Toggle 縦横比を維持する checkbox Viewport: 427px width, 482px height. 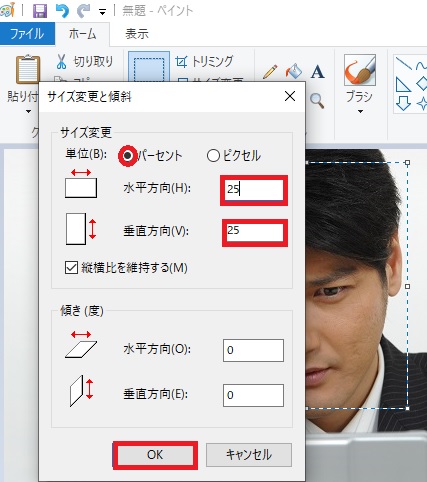[71, 267]
